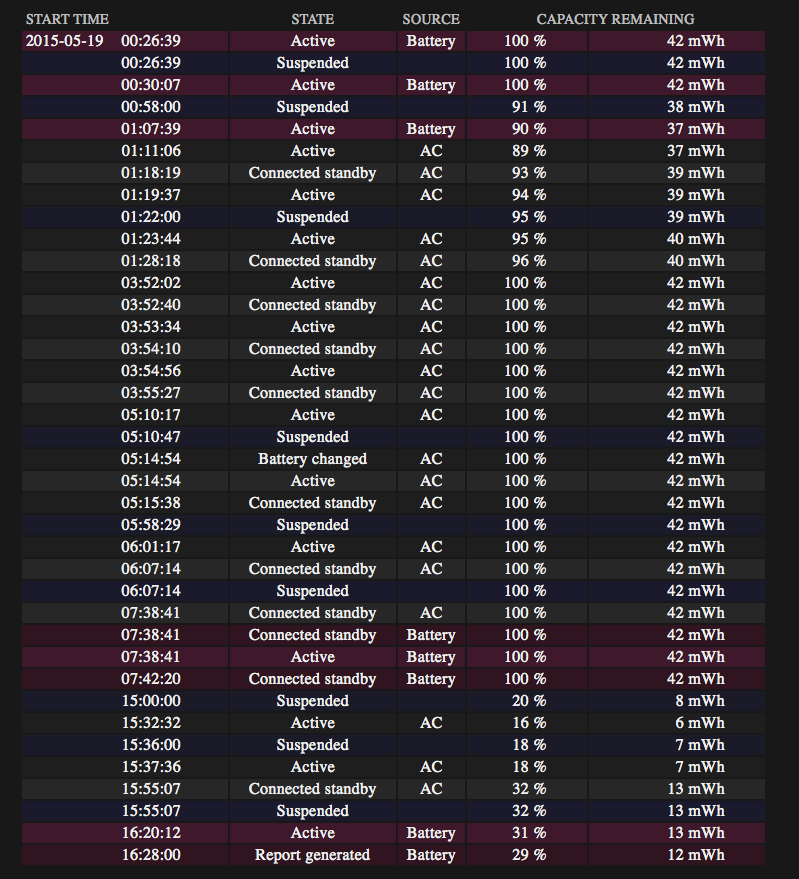Click the 15:00:00 start time entry
The height and width of the screenshot is (879, 799).
tap(151, 701)
